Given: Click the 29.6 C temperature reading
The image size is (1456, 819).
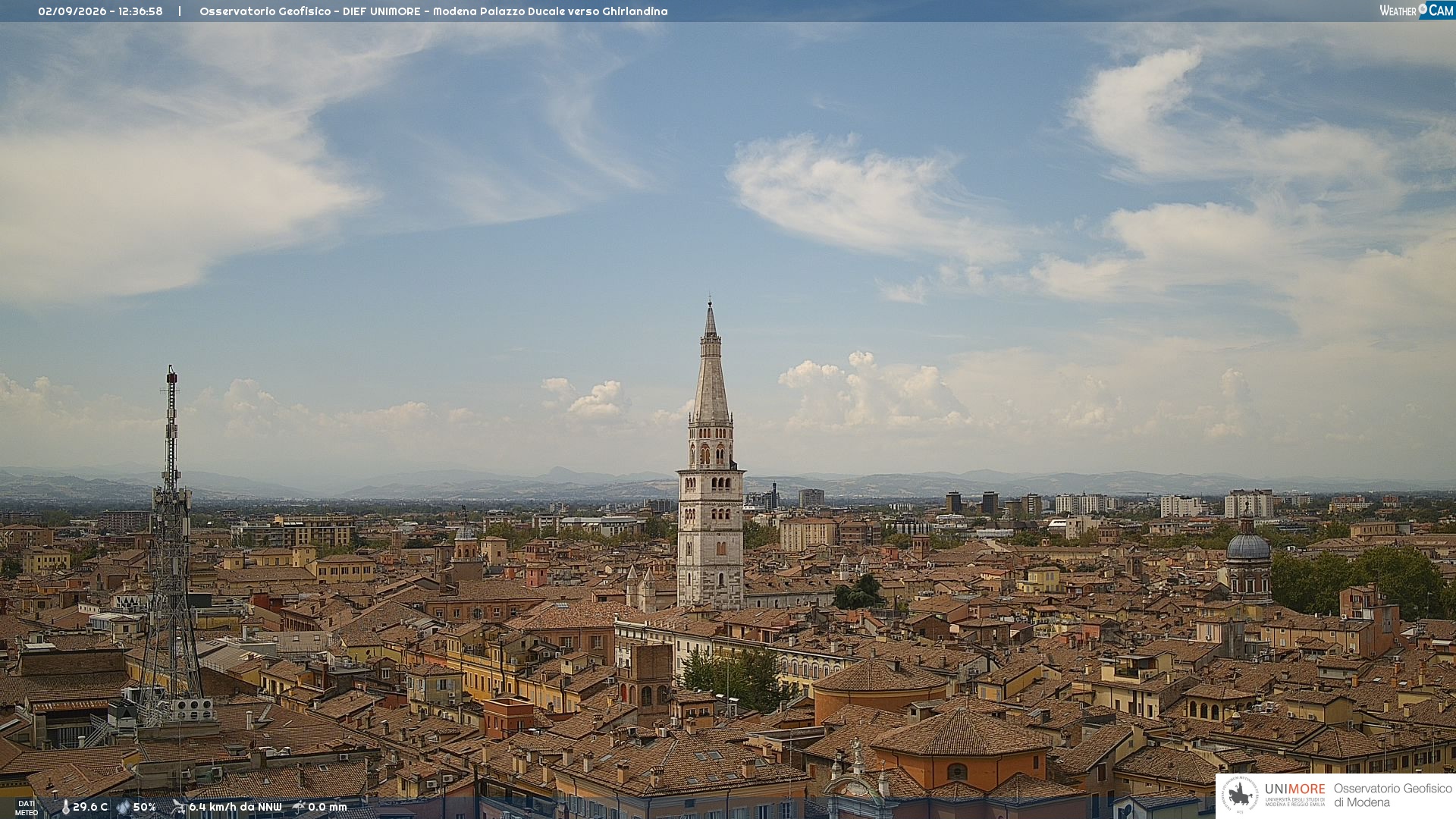Looking at the screenshot, I should [x=90, y=807].
